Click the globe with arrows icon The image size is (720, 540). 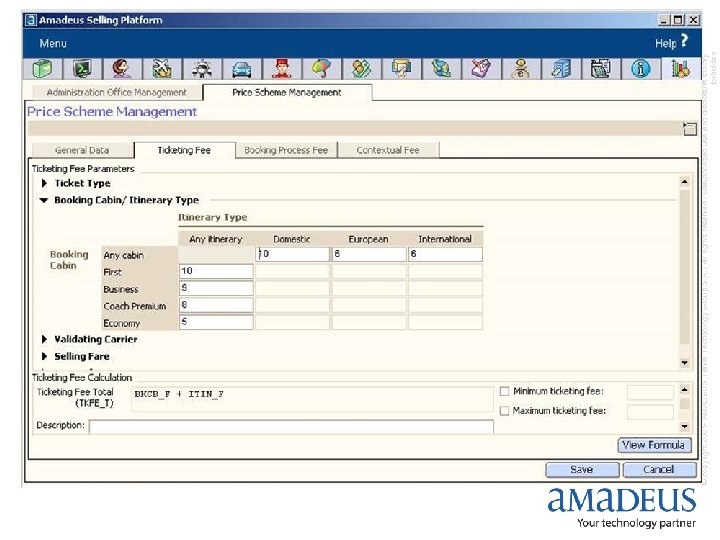coord(441,69)
